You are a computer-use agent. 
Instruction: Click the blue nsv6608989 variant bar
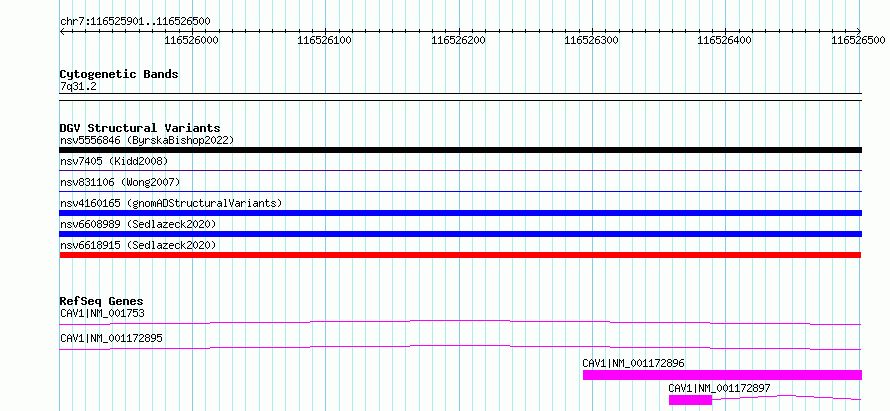(x=460, y=234)
